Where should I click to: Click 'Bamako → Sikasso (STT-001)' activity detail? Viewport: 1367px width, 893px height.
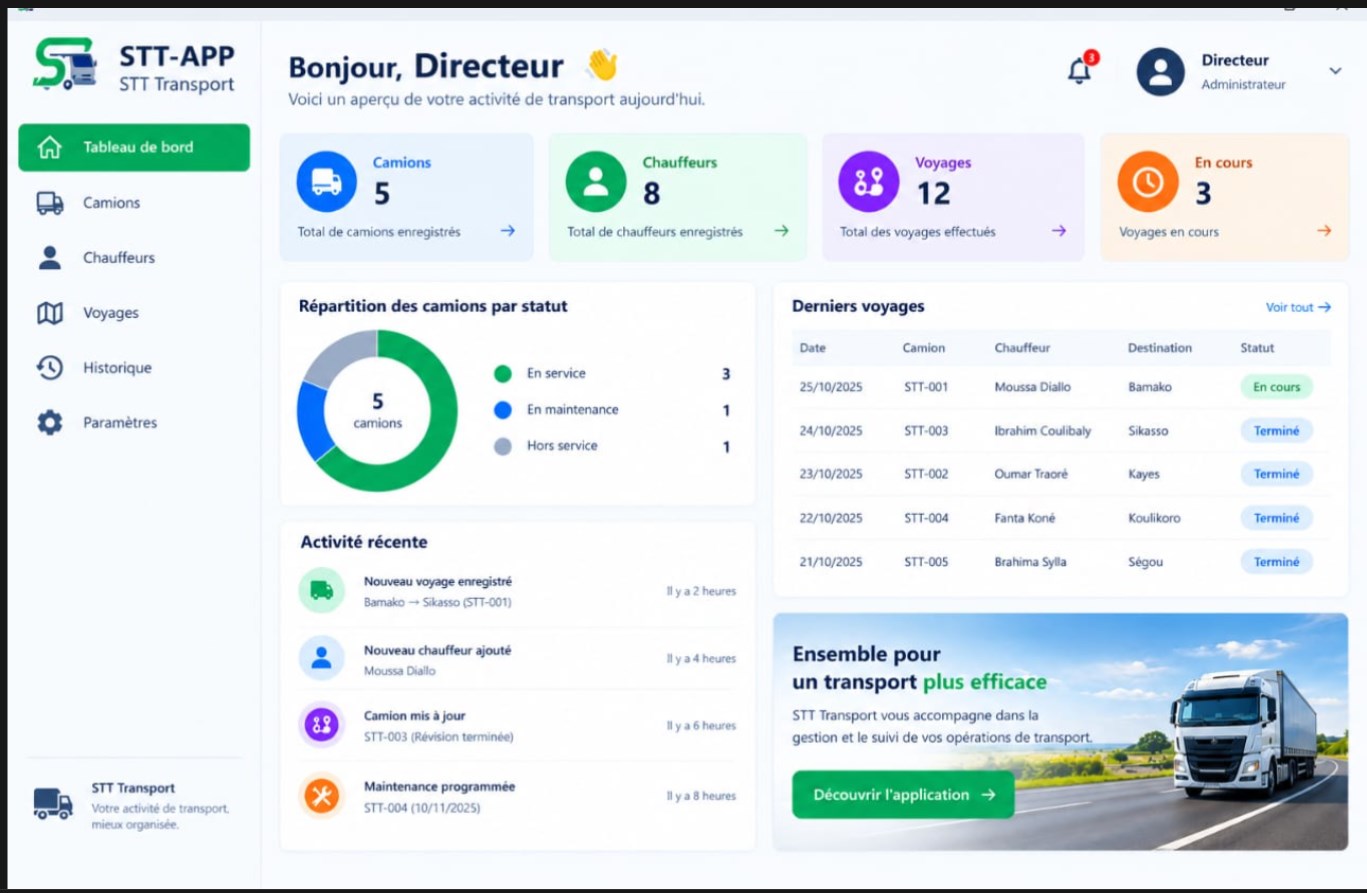click(x=437, y=603)
